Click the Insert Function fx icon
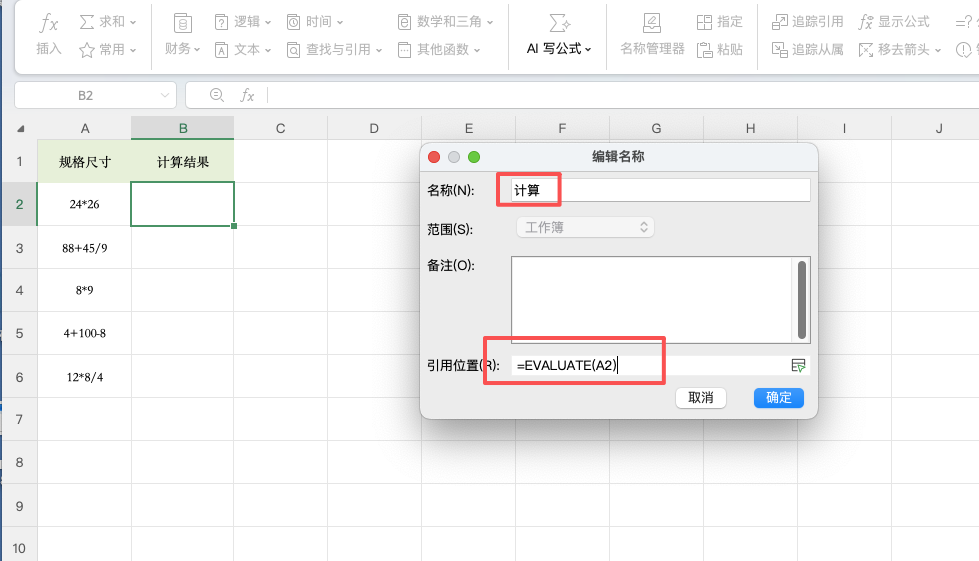 [48, 23]
